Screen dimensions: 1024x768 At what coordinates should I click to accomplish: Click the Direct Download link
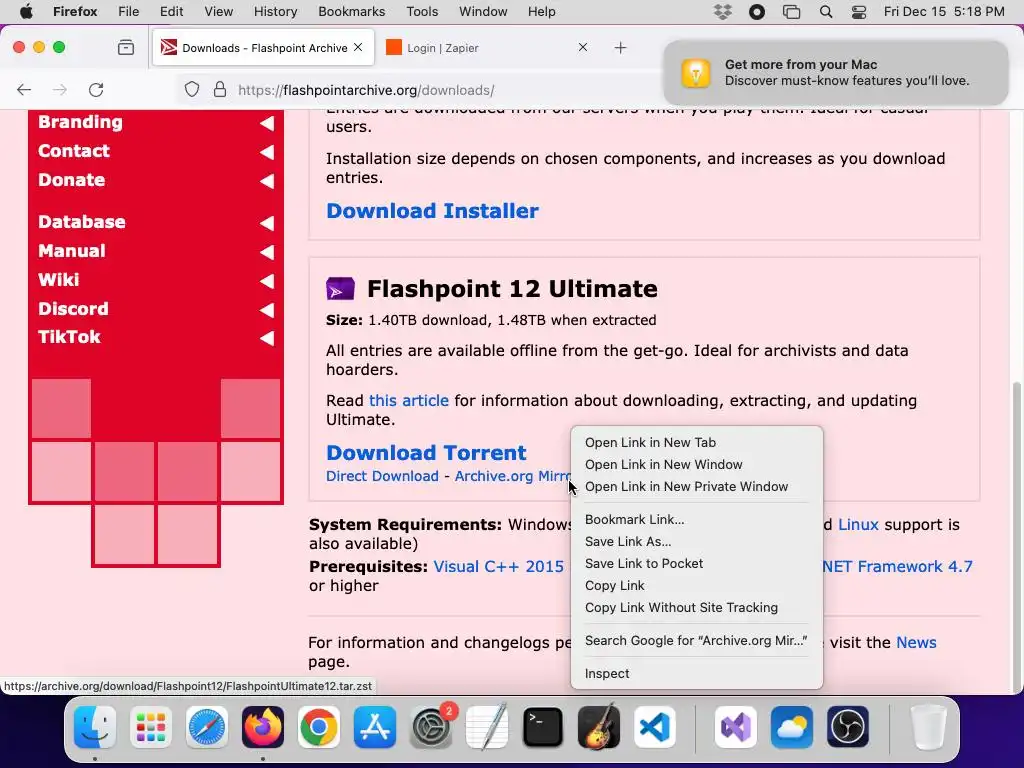pos(382,476)
